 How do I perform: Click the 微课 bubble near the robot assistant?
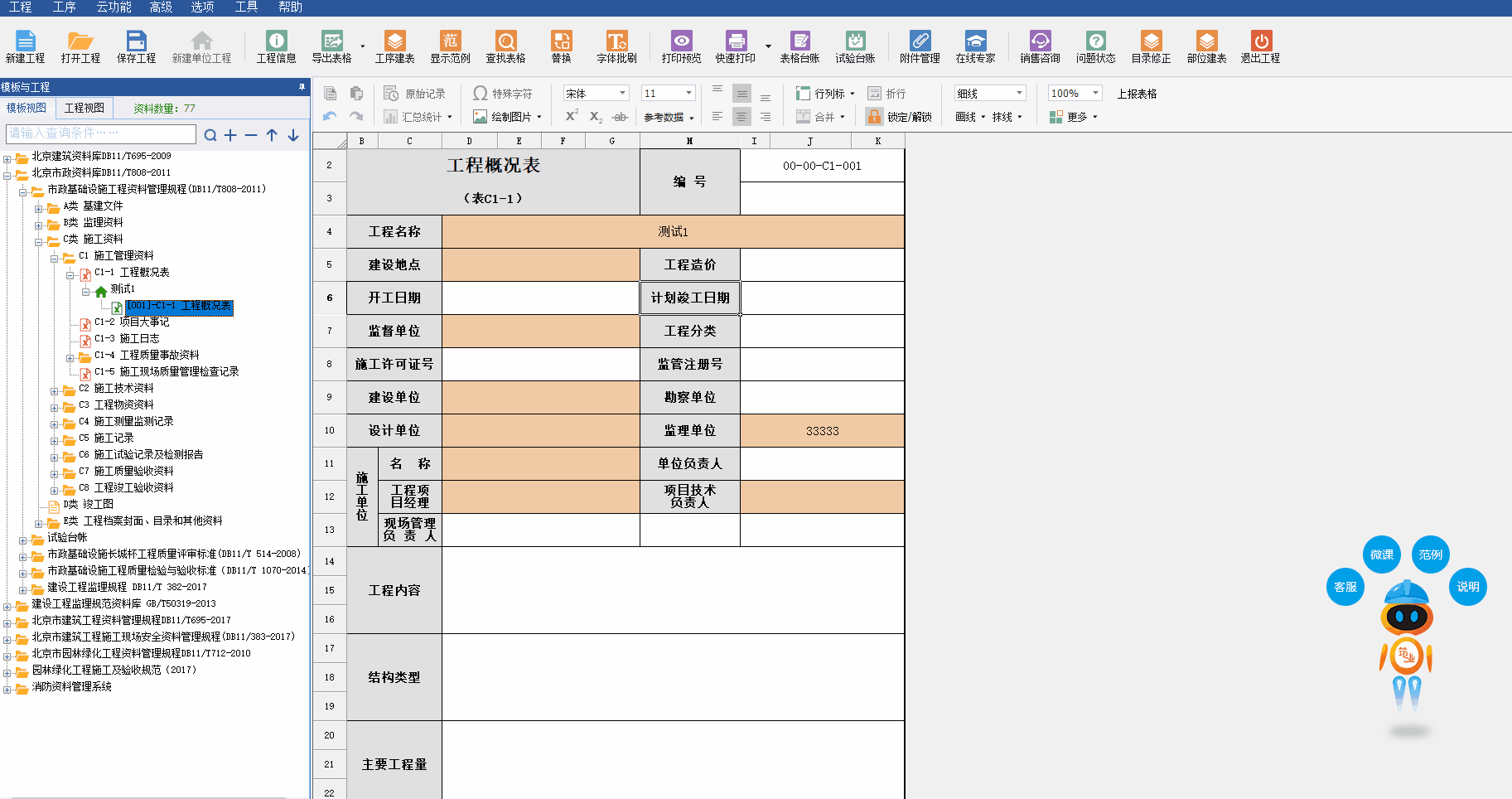[1381, 554]
